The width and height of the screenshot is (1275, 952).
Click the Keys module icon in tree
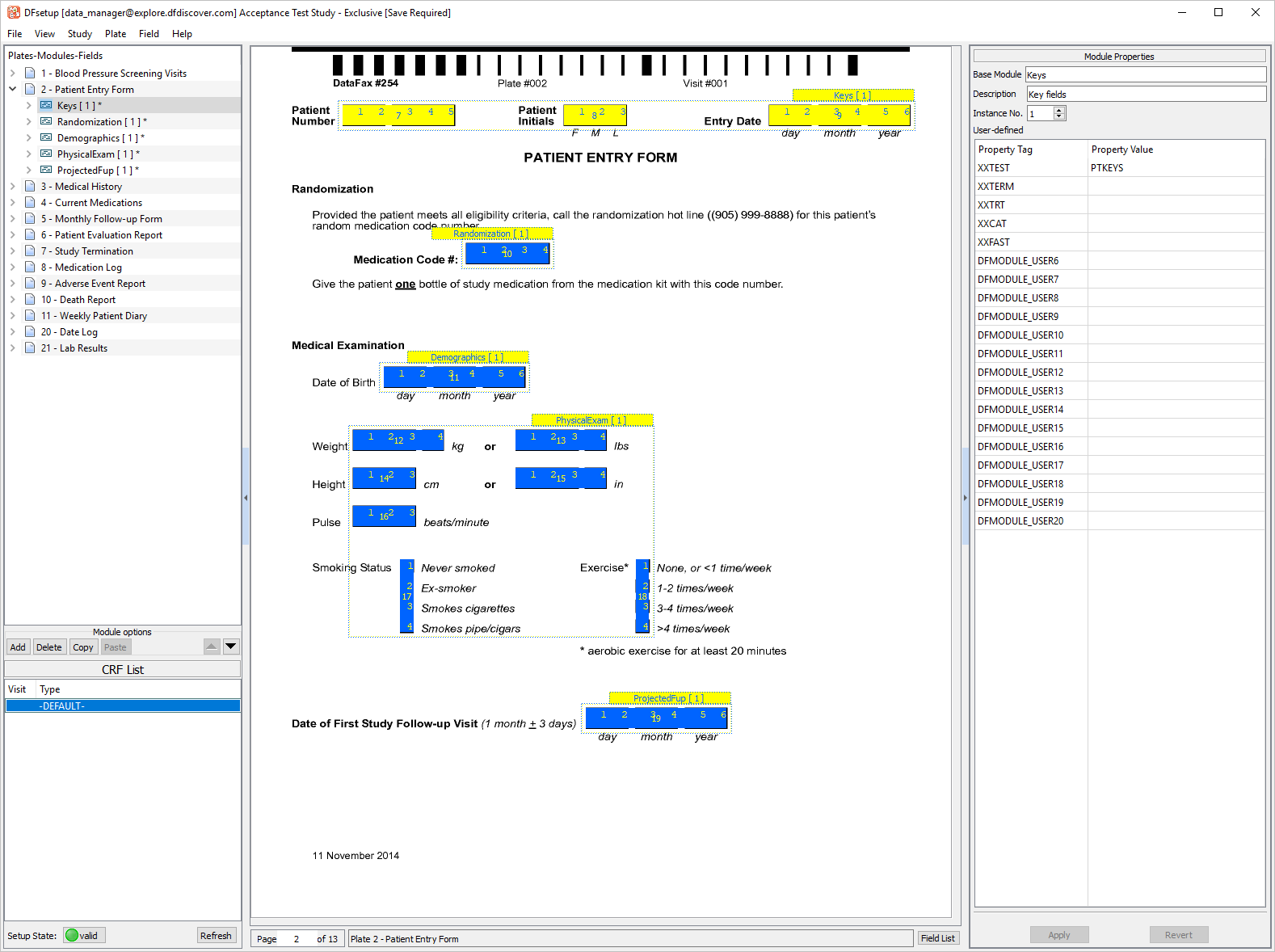pyautogui.click(x=46, y=106)
